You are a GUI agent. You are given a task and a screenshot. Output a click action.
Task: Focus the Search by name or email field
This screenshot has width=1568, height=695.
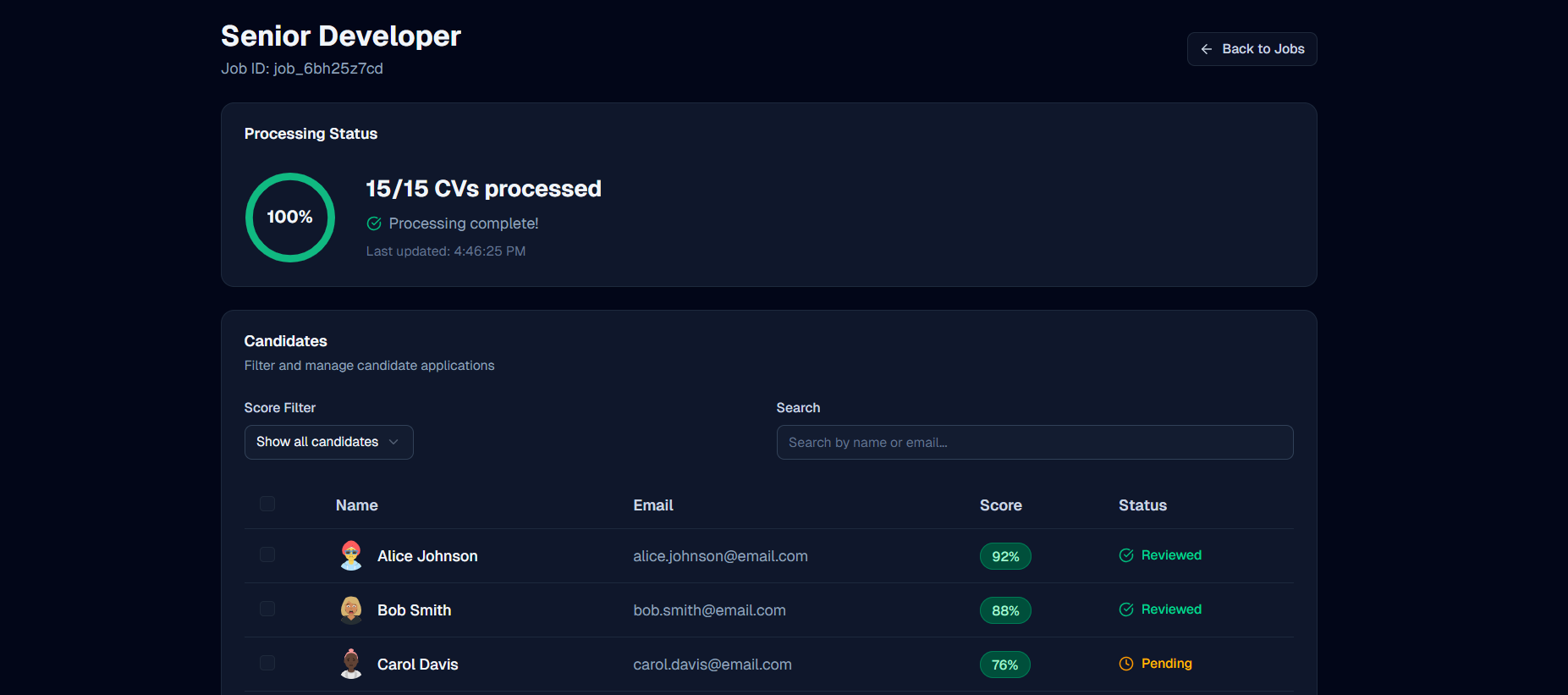coord(1034,443)
